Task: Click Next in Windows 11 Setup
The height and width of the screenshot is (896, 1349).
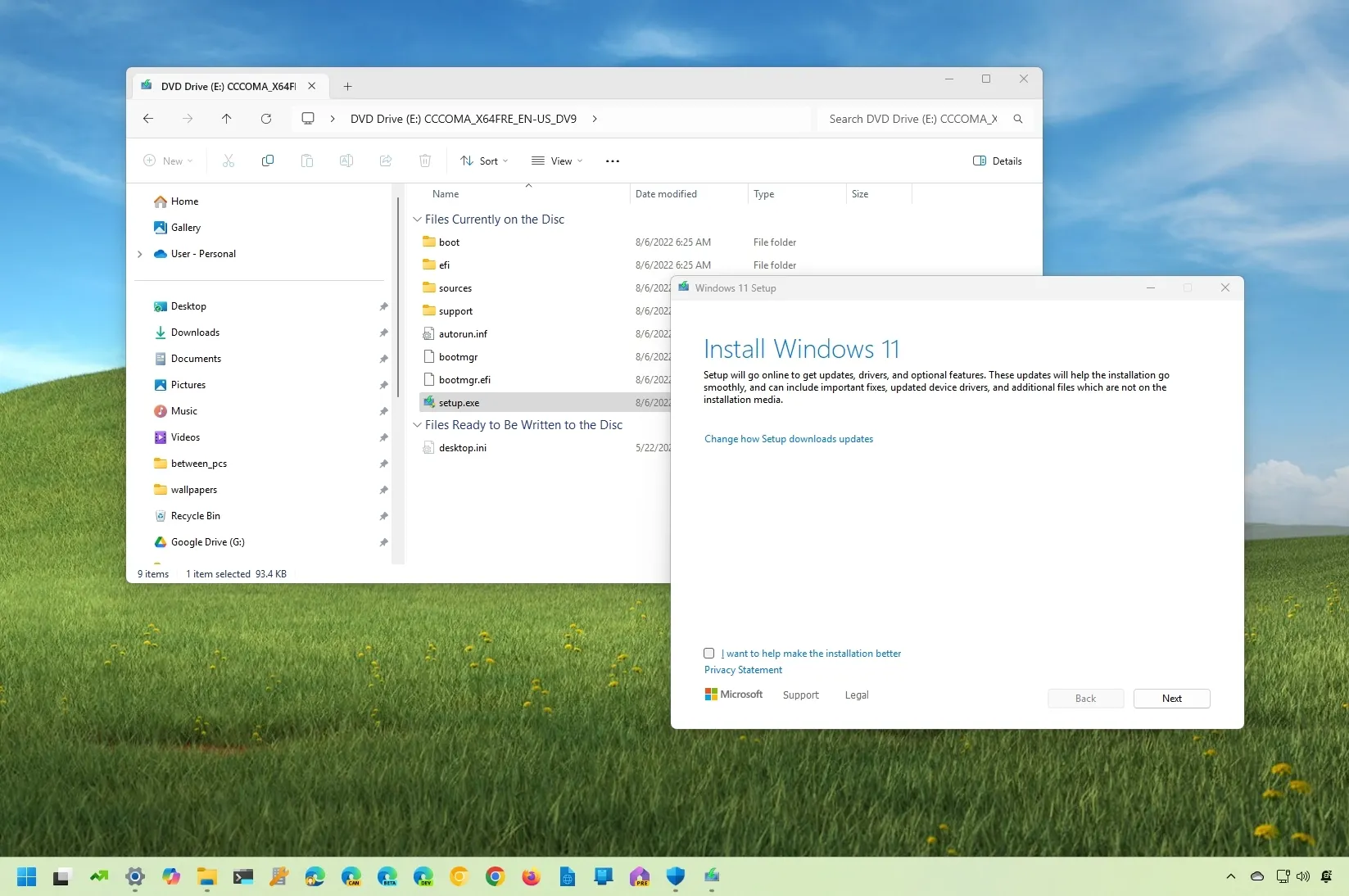Action: [1171, 699]
